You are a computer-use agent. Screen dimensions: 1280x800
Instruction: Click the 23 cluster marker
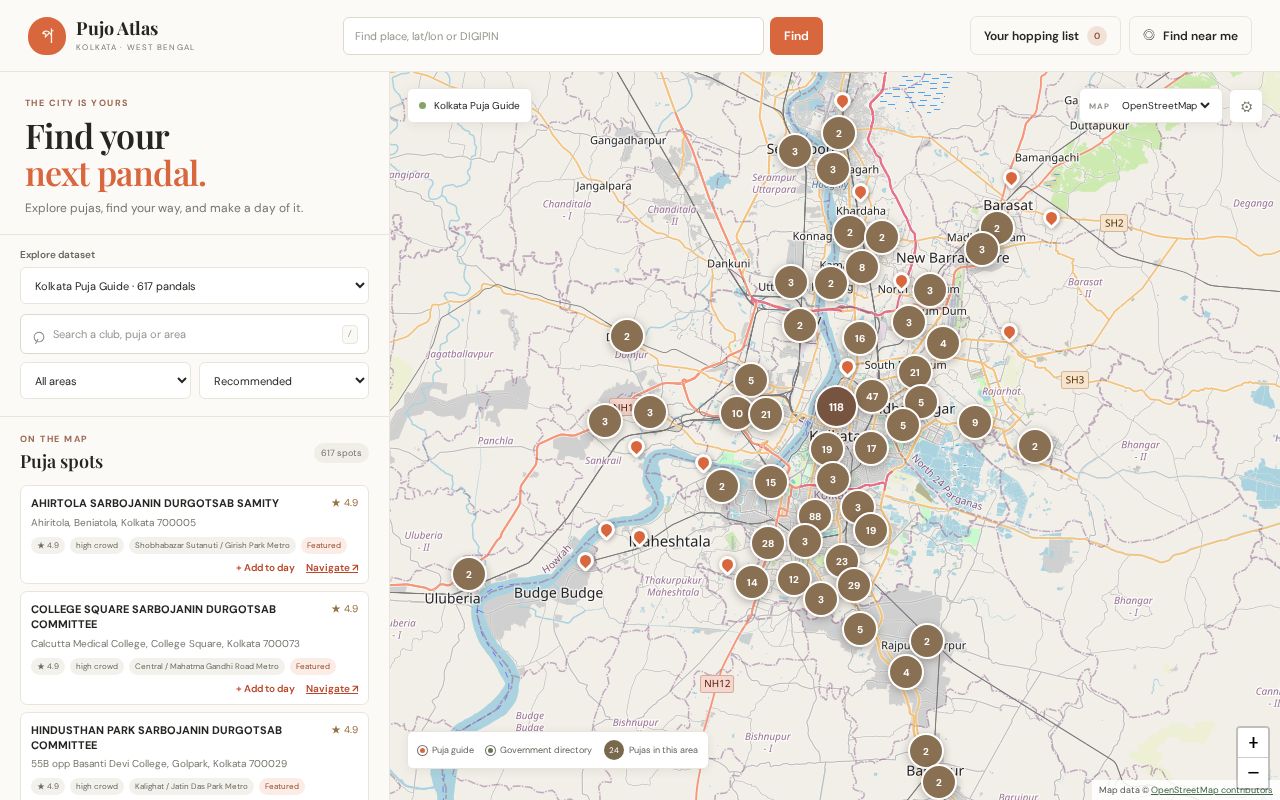click(842, 562)
